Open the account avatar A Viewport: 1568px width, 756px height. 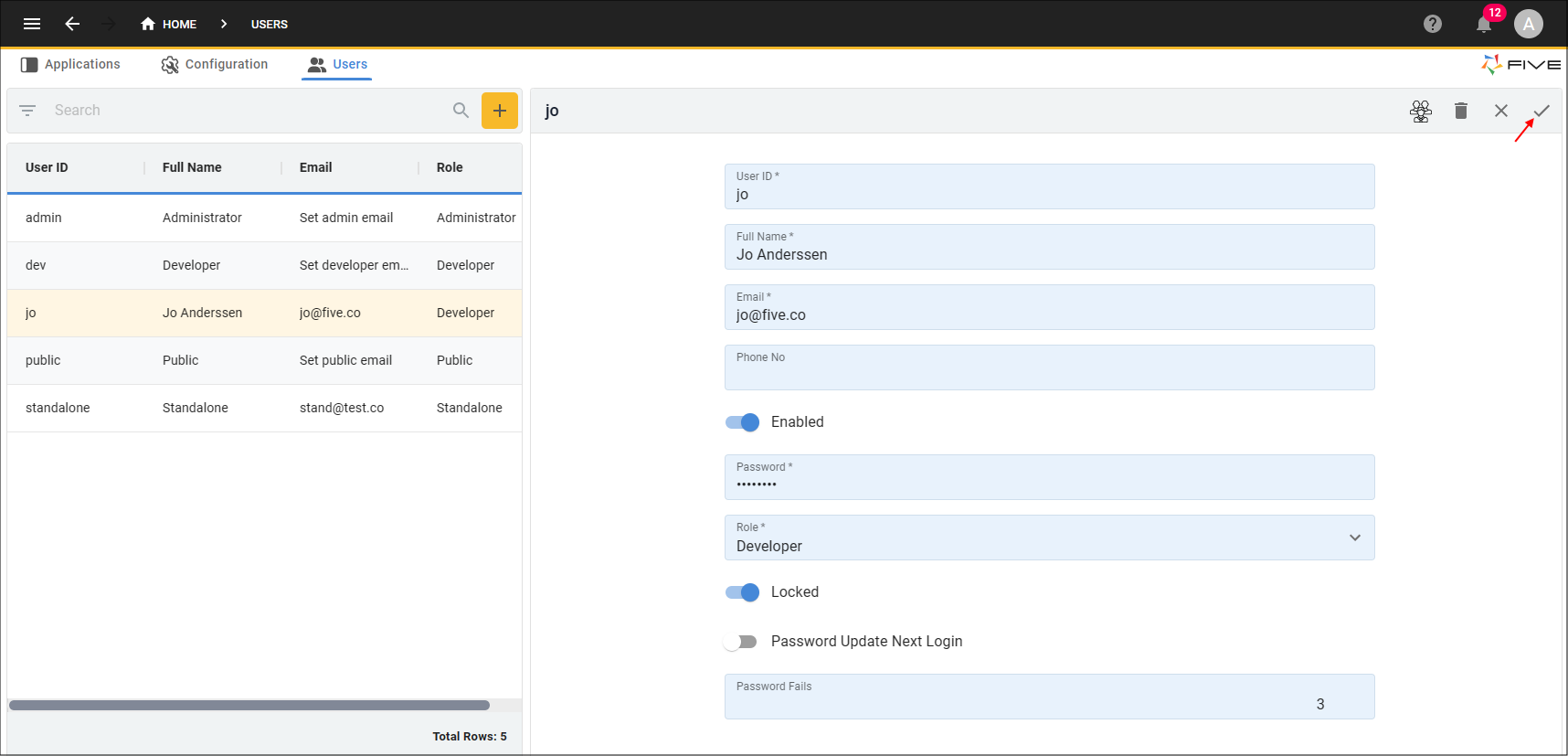1529,24
